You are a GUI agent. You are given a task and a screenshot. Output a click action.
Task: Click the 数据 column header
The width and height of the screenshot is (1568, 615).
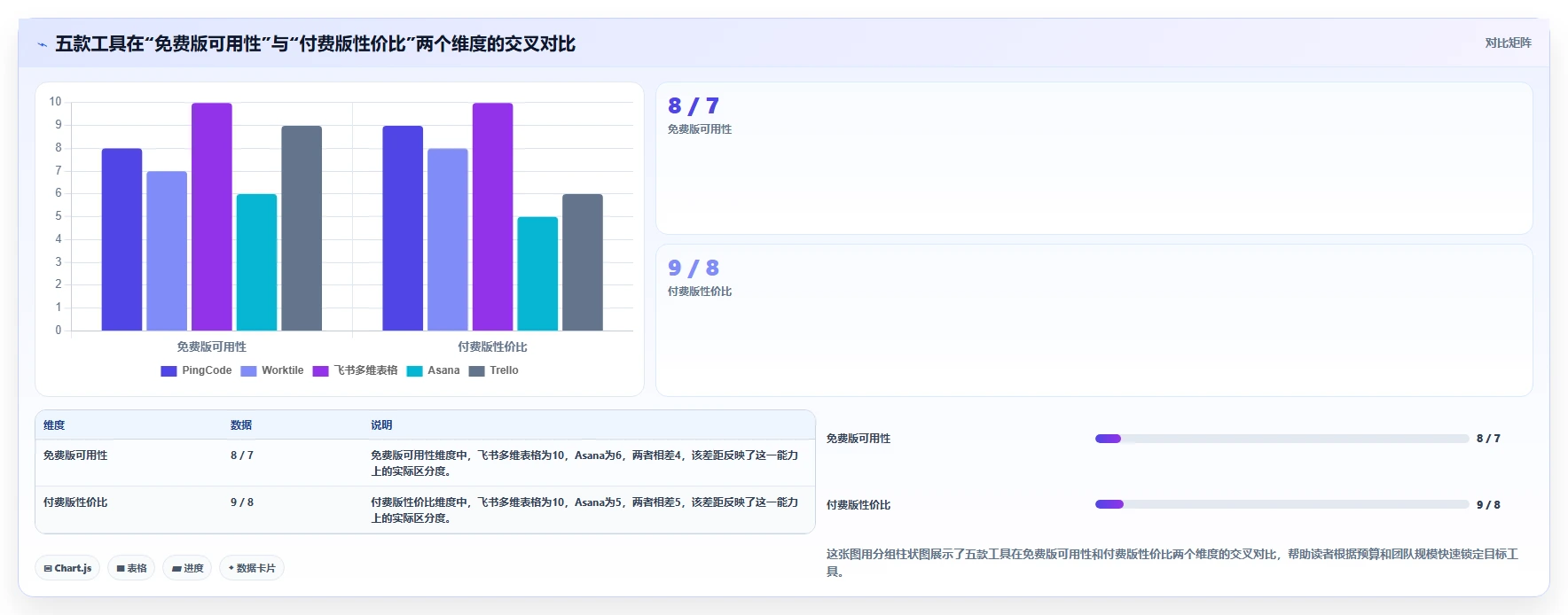point(241,425)
